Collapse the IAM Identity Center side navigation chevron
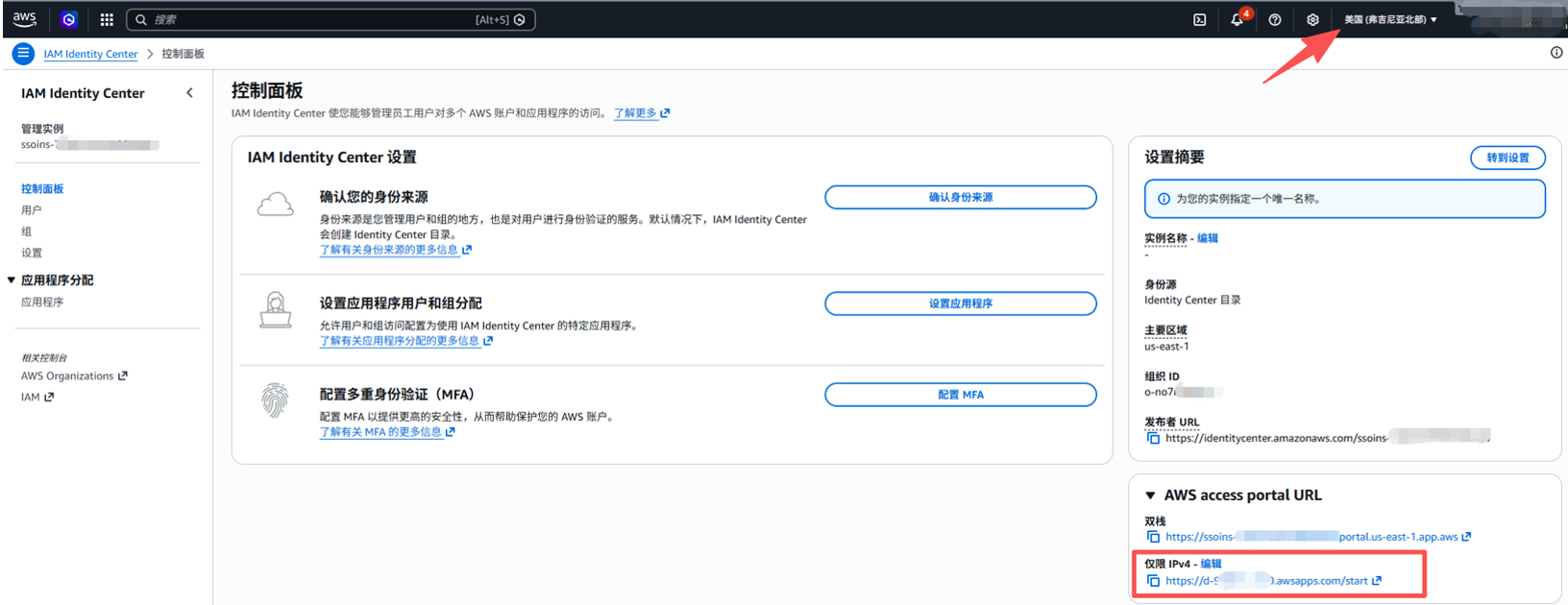 click(189, 93)
